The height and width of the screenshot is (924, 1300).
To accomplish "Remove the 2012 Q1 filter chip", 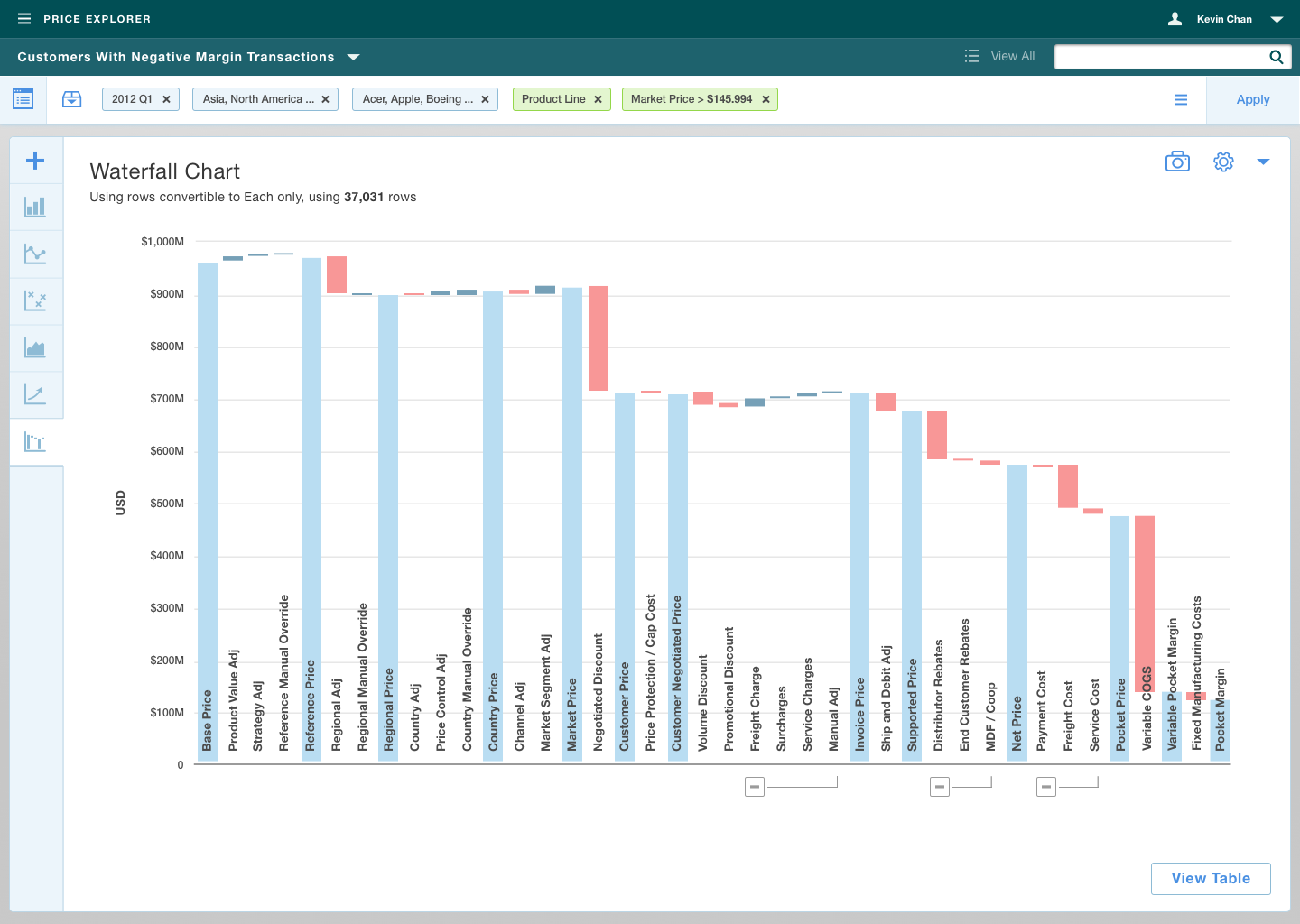I will point(166,99).
